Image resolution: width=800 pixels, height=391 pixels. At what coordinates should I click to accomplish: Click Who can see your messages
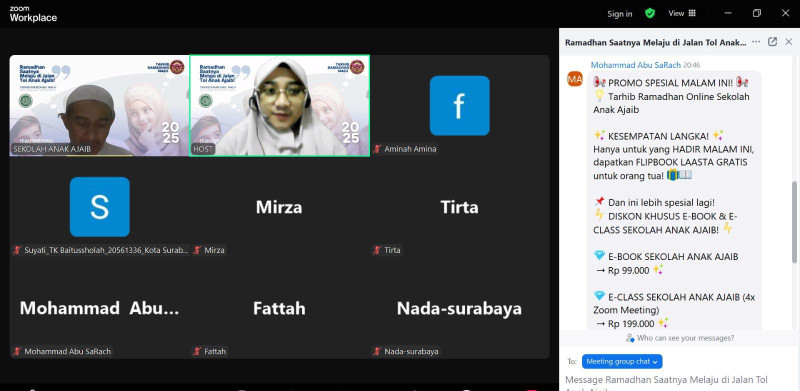point(681,338)
